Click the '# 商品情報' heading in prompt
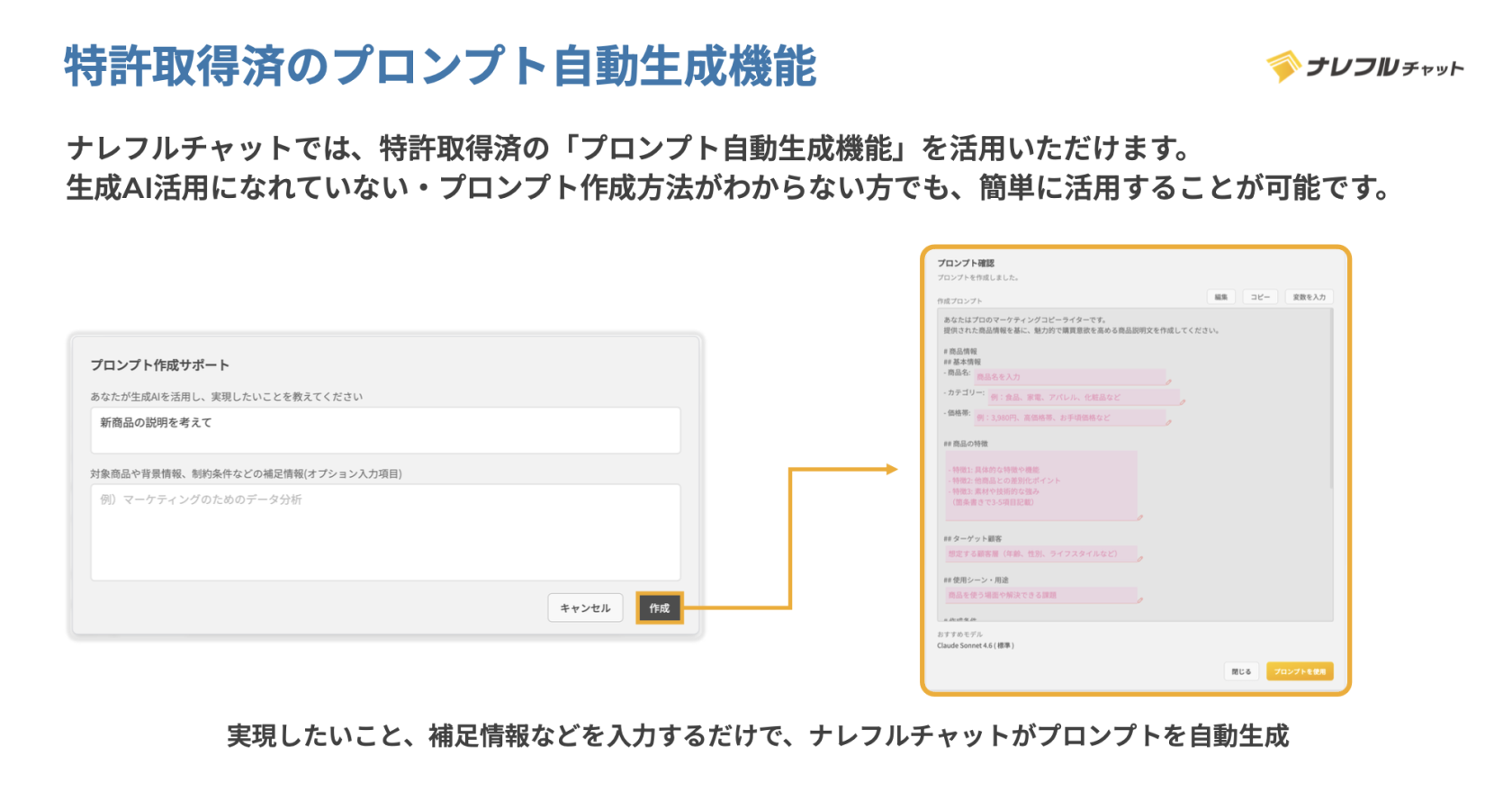Viewport: 1512px width, 801px height. [x=960, y=351]
